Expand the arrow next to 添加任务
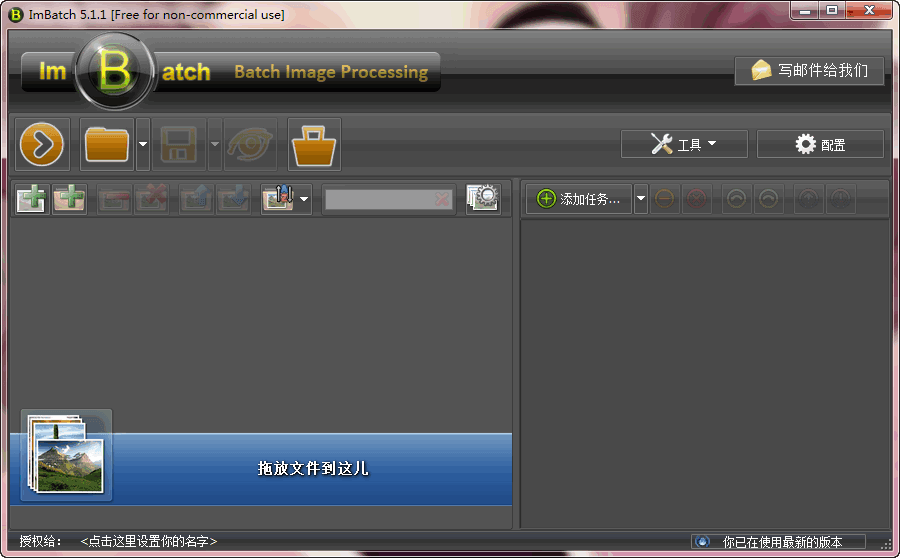 click(641, 199)
